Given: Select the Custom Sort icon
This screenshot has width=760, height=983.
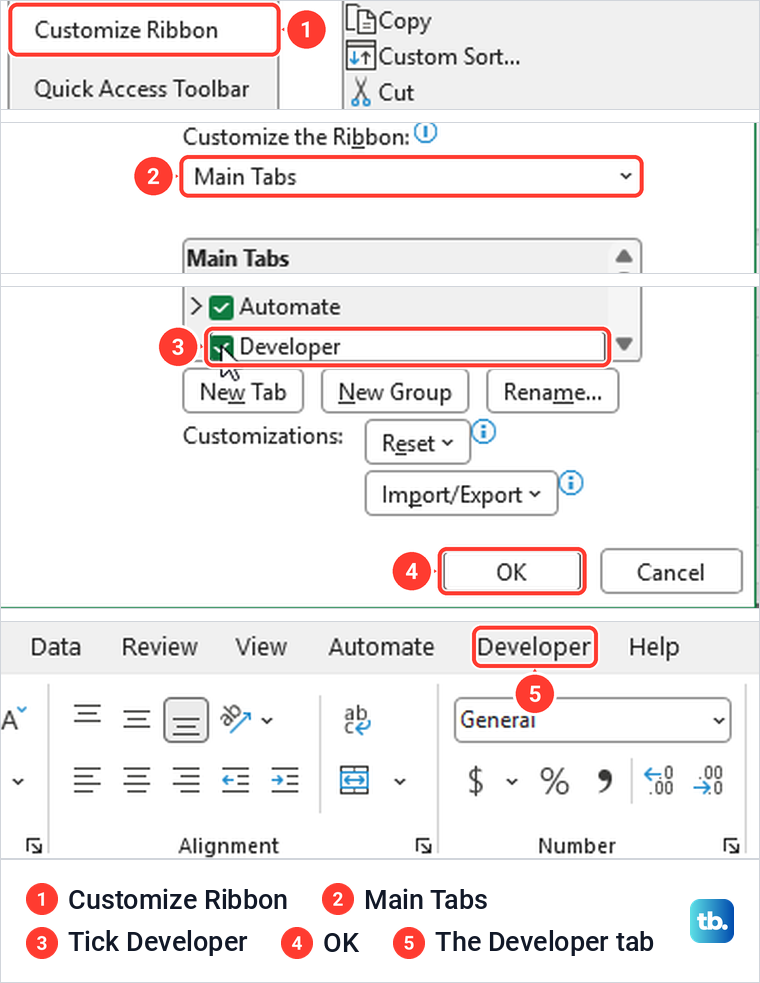Looking at the screenshot, I should coord(361,56).
